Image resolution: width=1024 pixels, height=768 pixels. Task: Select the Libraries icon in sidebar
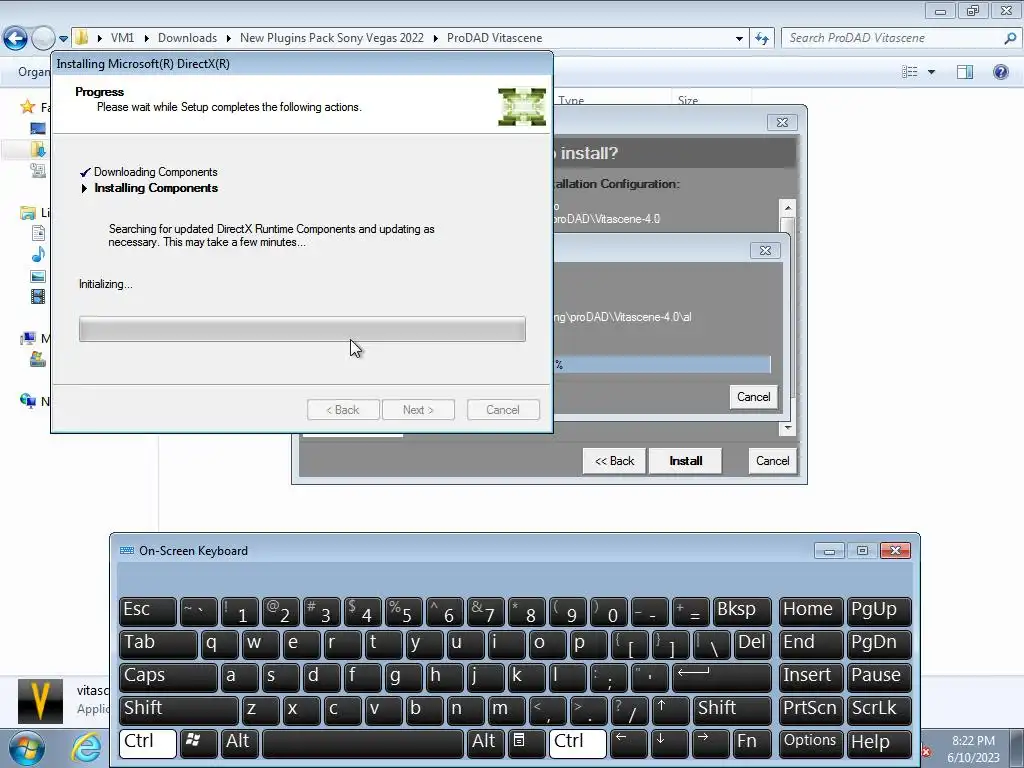27,212
